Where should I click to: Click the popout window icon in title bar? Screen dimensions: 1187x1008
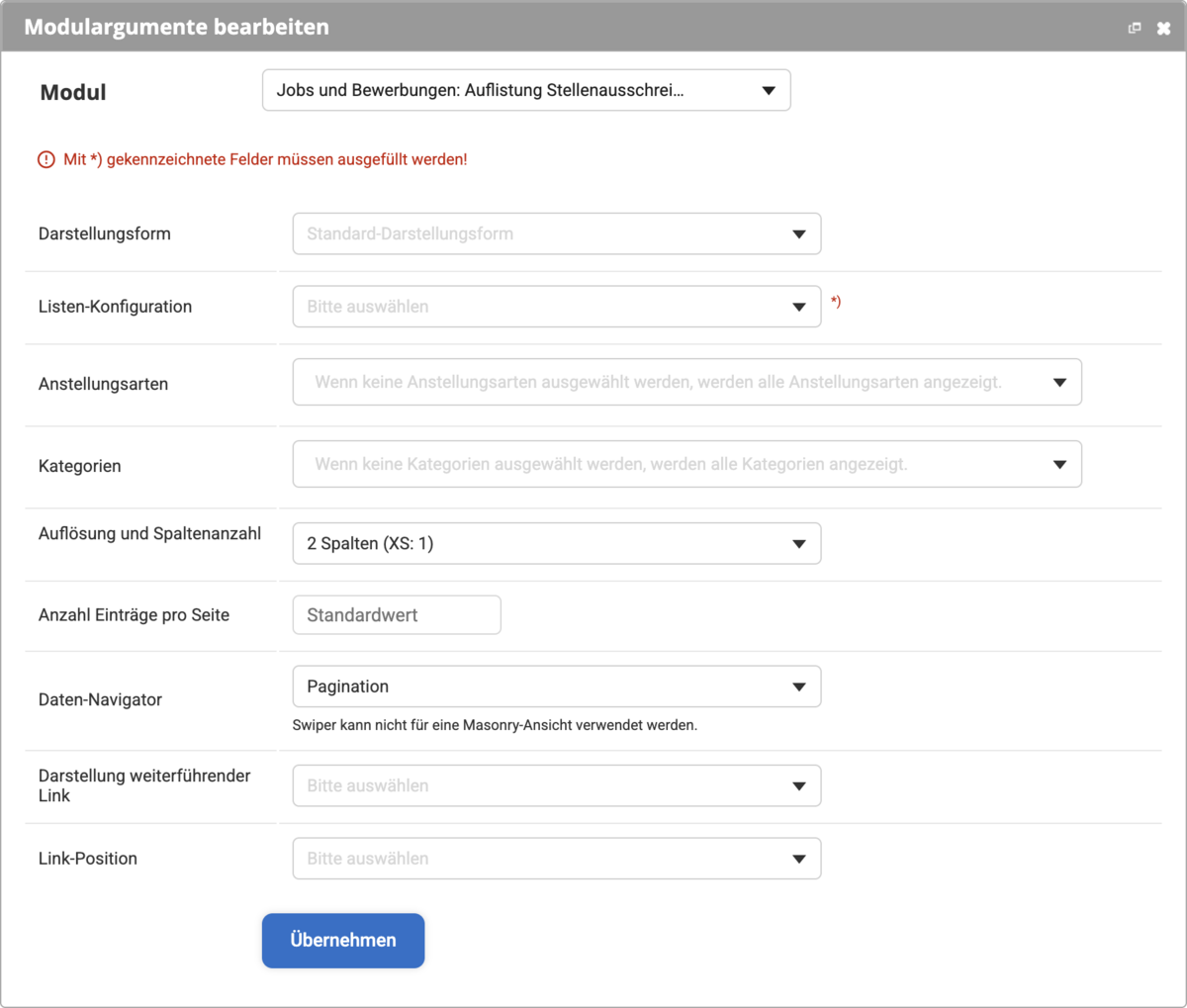pyautogui.click(x=1135, y=28)
